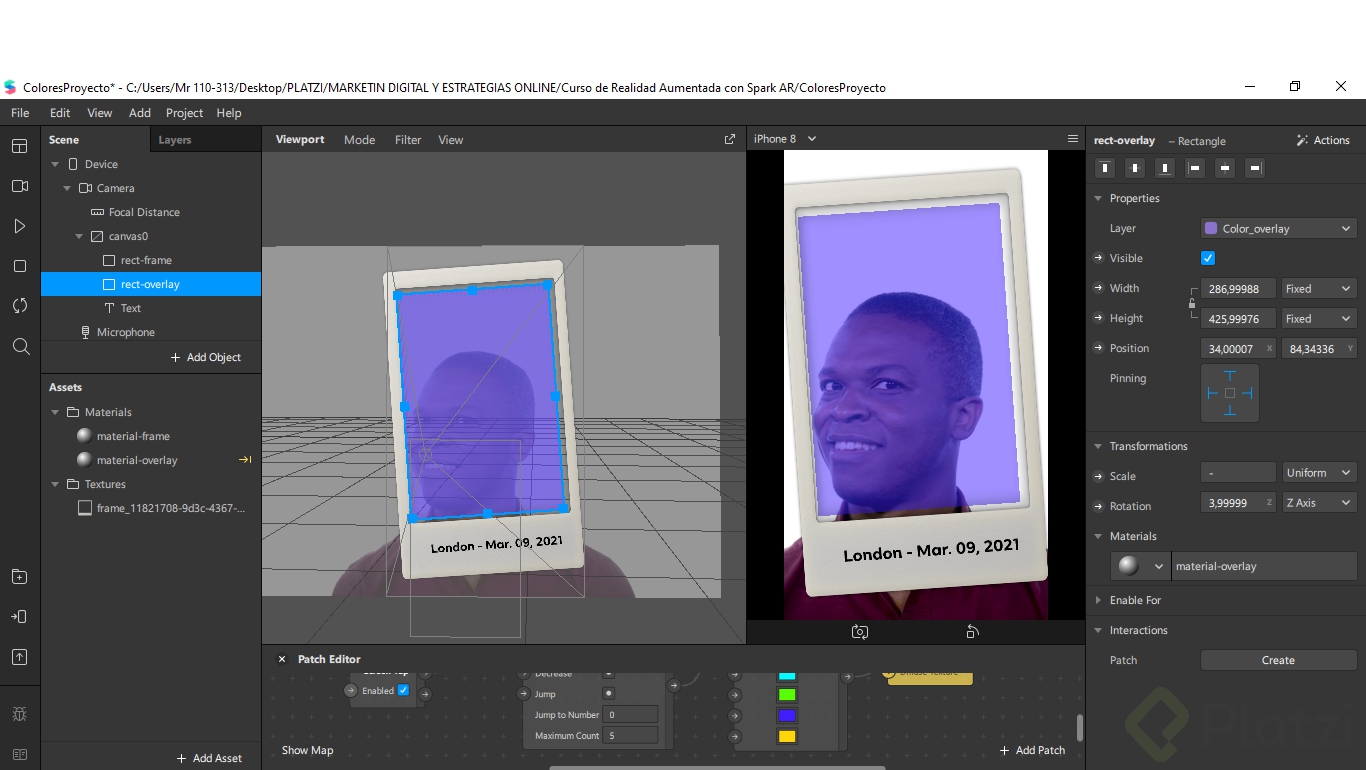The height and width of the screenshot is (770, 1366).
Task: Click the play icon in left toolbar
Action: (20, 226)
